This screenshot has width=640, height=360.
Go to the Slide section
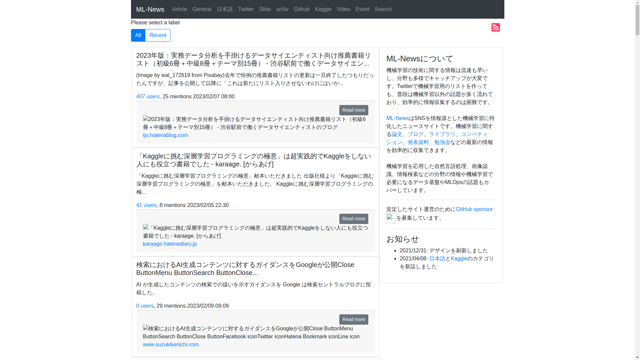[x=265, y=9]
